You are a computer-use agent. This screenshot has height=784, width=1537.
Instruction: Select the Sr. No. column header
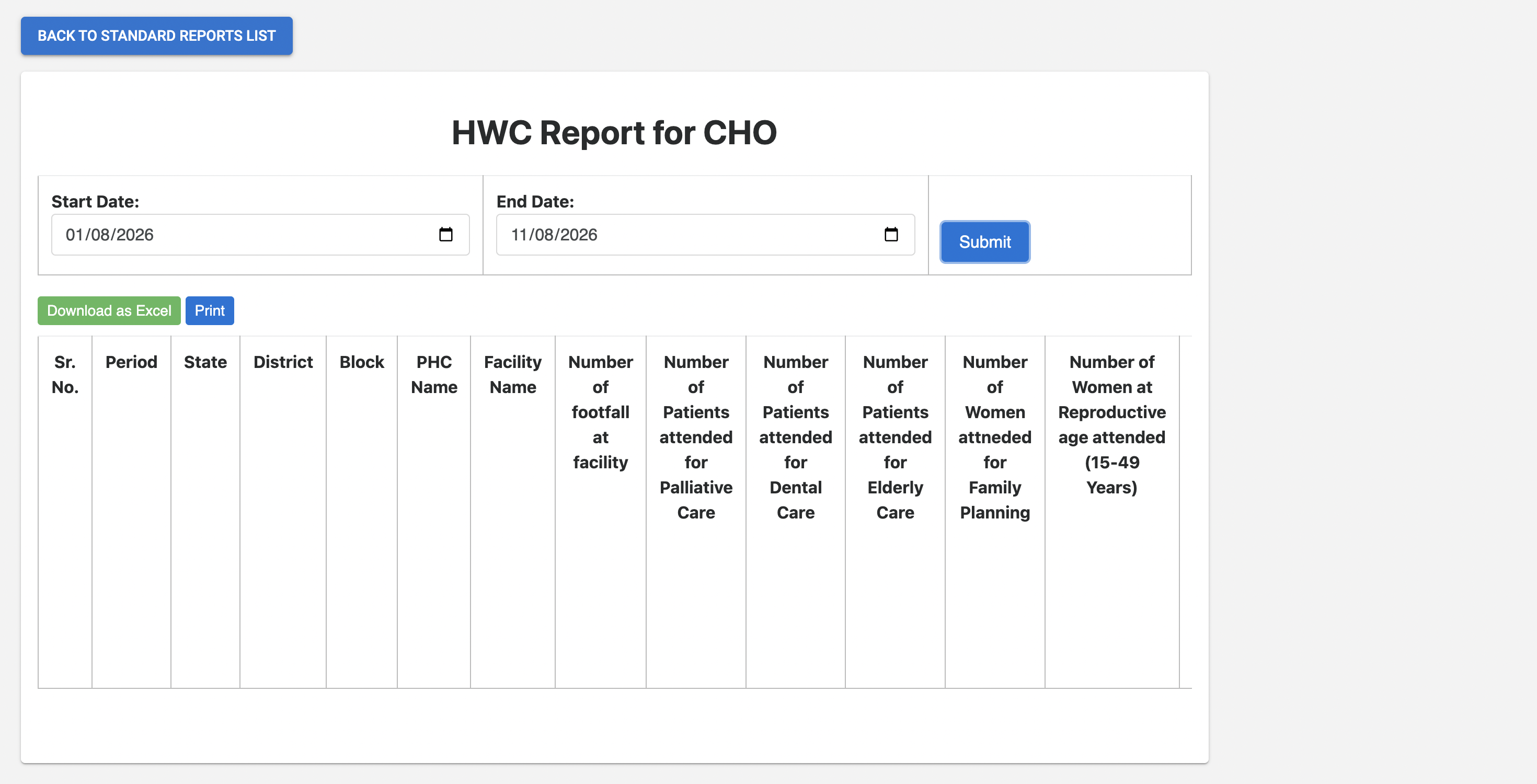[65, 375]
